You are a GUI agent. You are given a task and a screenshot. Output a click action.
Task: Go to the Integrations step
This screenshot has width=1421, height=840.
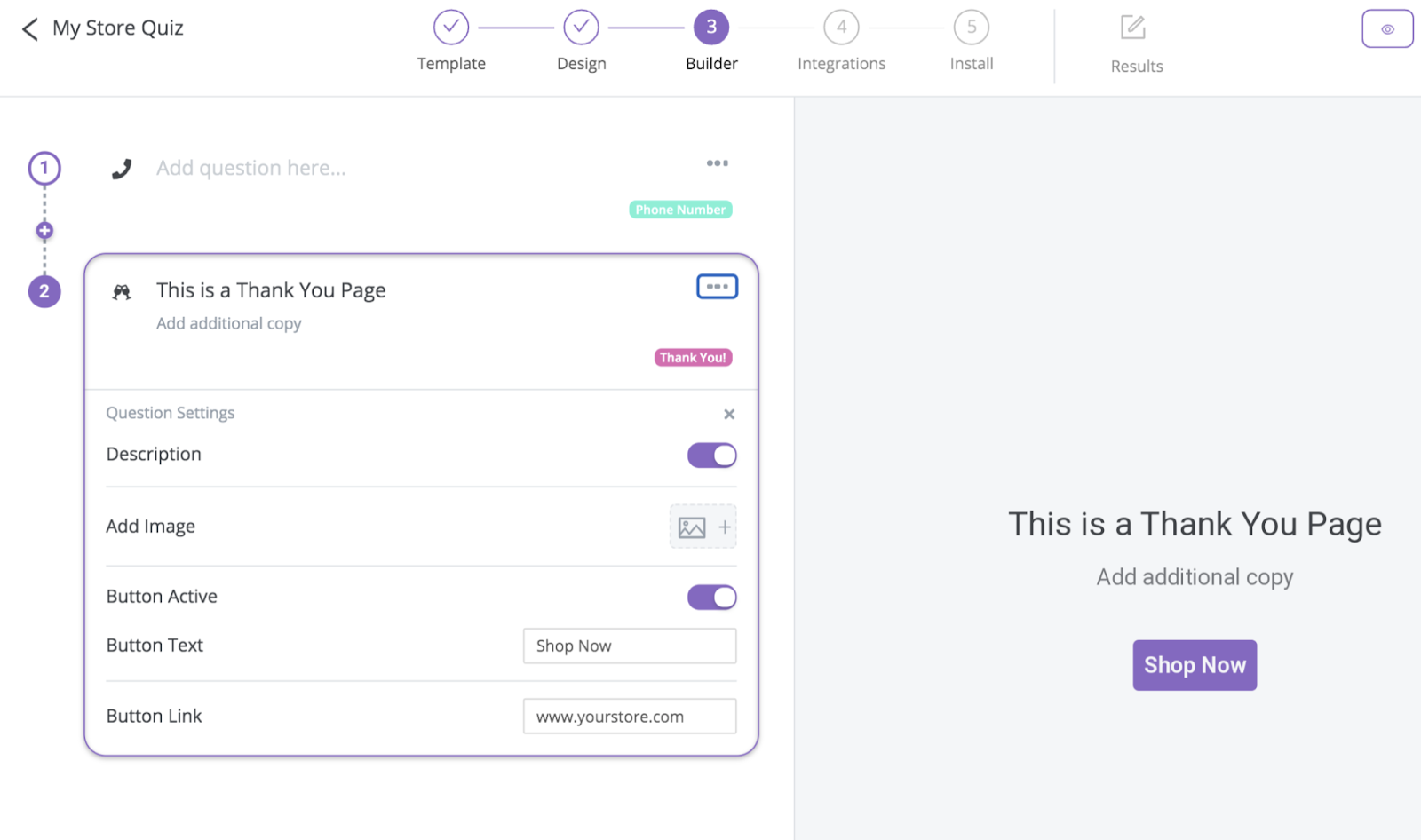[842, 41]
